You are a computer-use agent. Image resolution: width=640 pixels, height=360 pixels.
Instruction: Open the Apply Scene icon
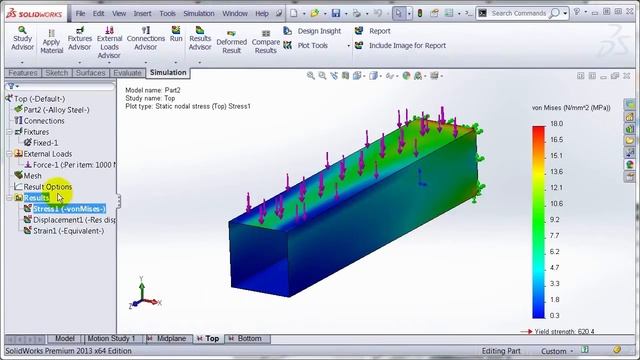(418, 76)
